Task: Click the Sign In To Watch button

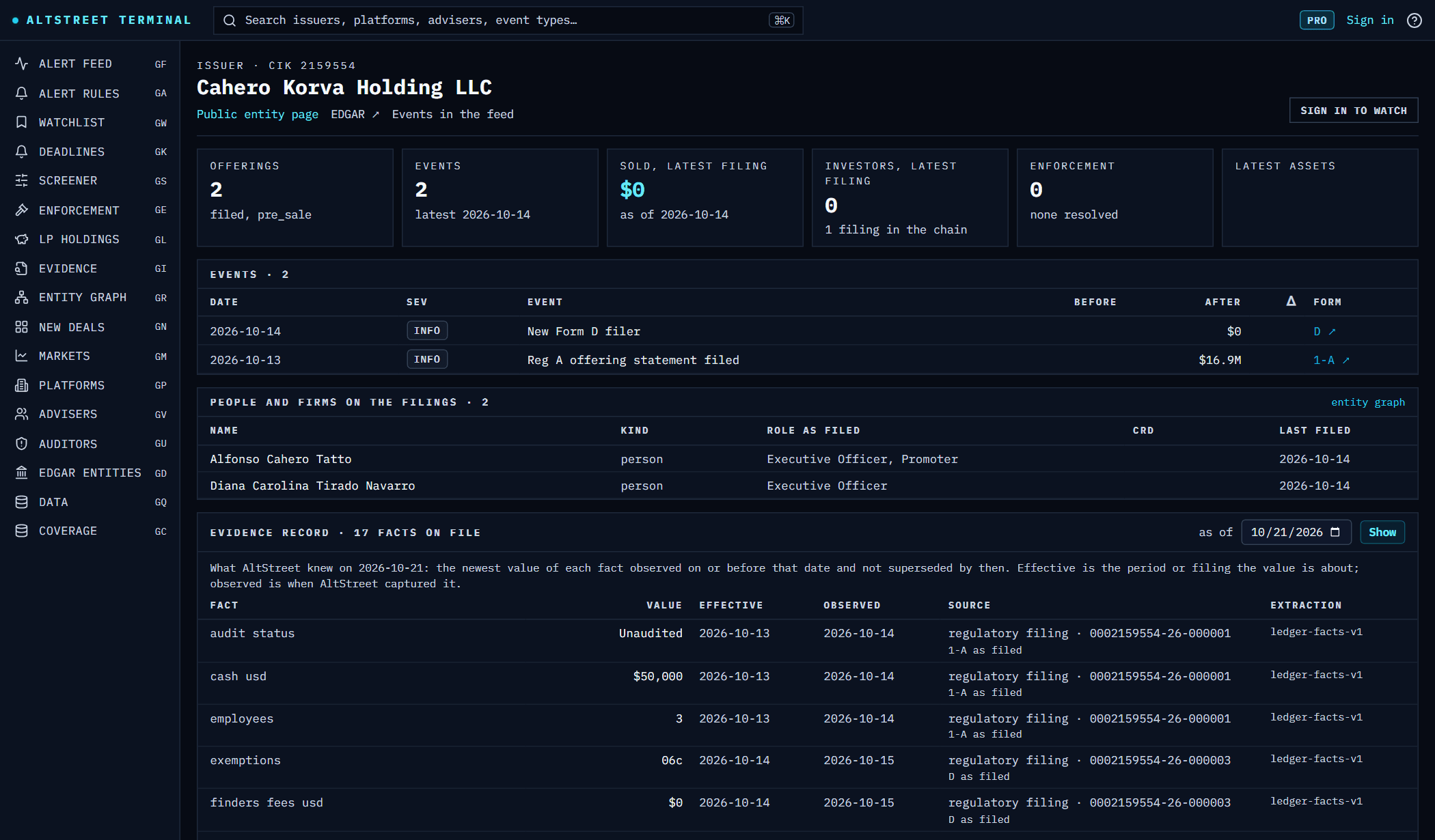Action: point(1354,111)
